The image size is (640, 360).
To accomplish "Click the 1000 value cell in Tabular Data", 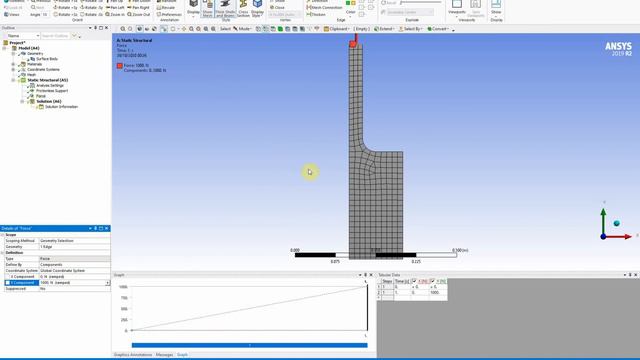I will (438, 292).
